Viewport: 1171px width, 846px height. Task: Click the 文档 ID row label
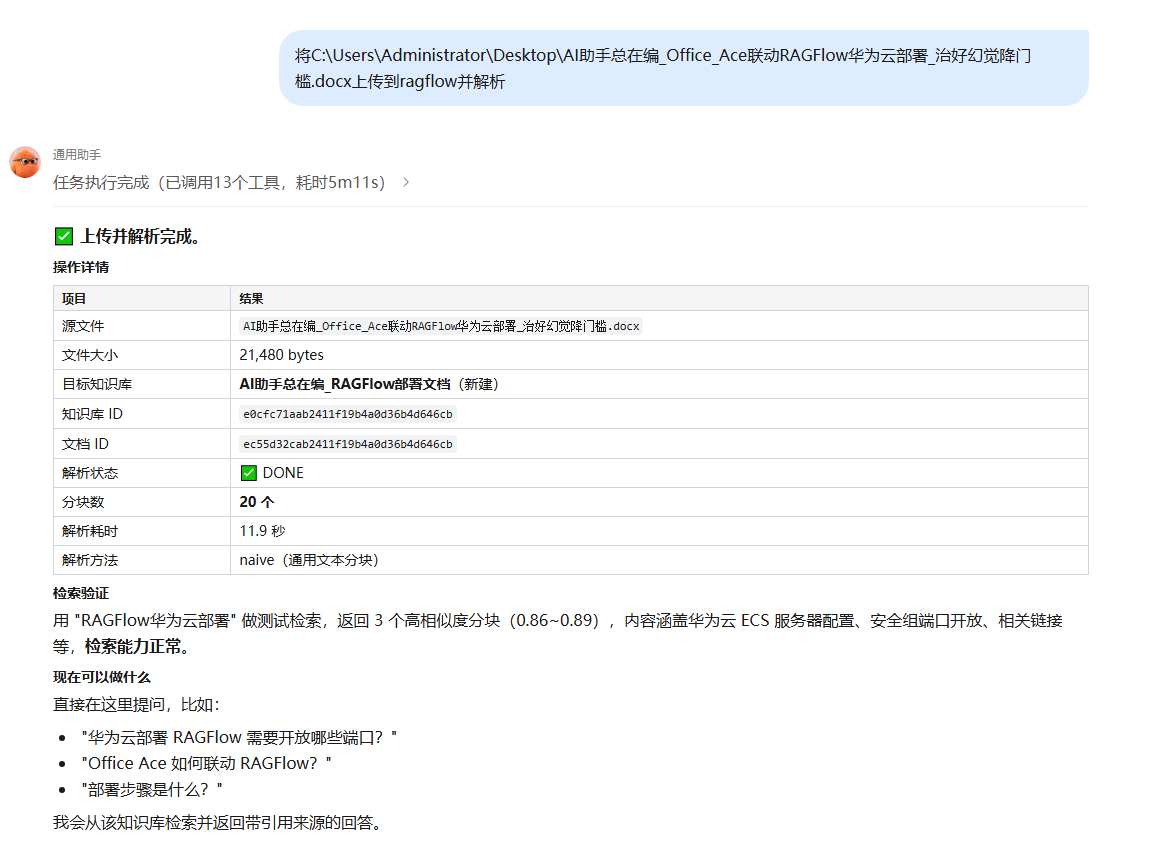[x=85, y=444]
